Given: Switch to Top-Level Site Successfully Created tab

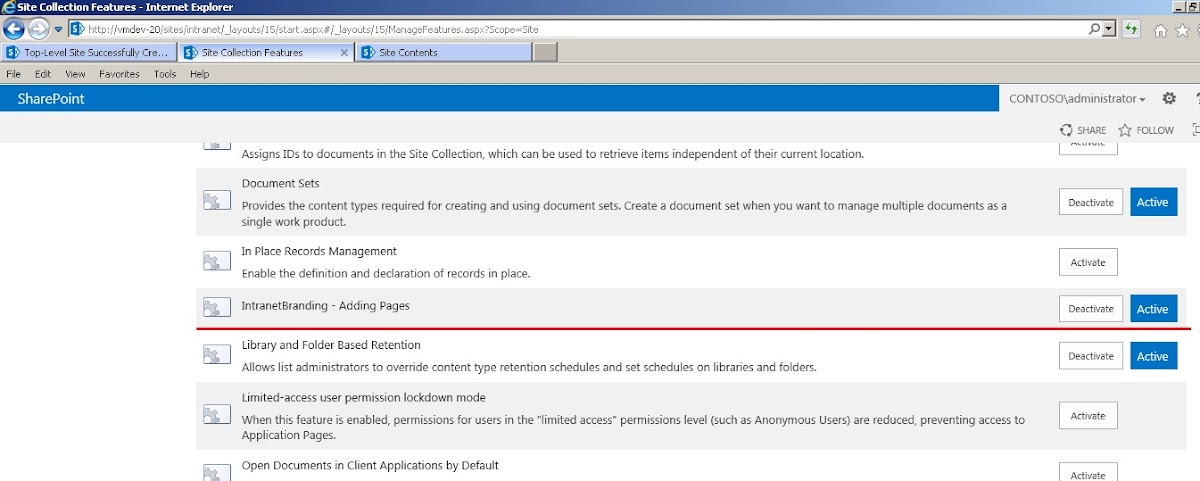Looking at the screenshot, I should click(x=90, y=52).
